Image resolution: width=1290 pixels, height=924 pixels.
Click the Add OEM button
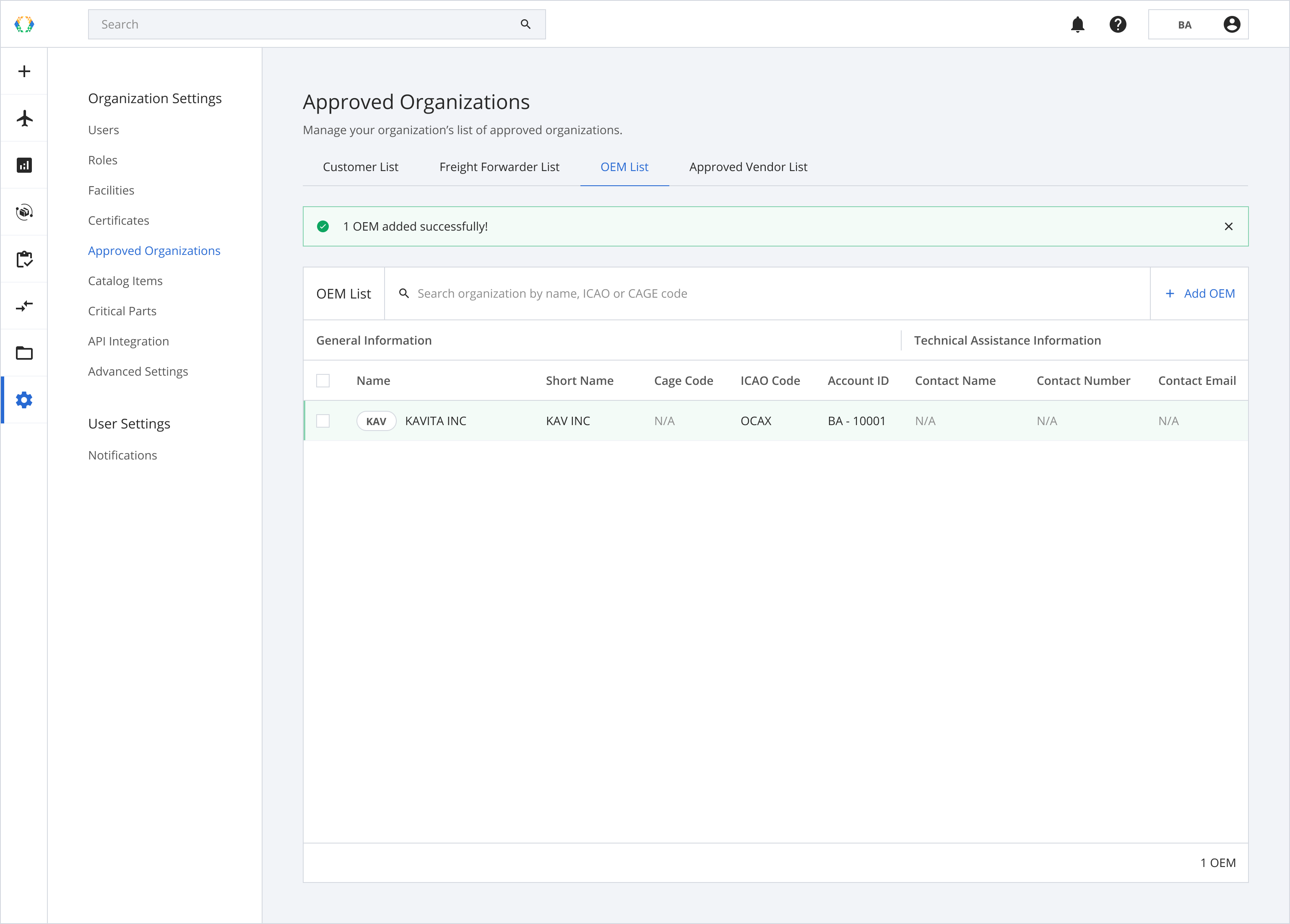point(1199,293)
